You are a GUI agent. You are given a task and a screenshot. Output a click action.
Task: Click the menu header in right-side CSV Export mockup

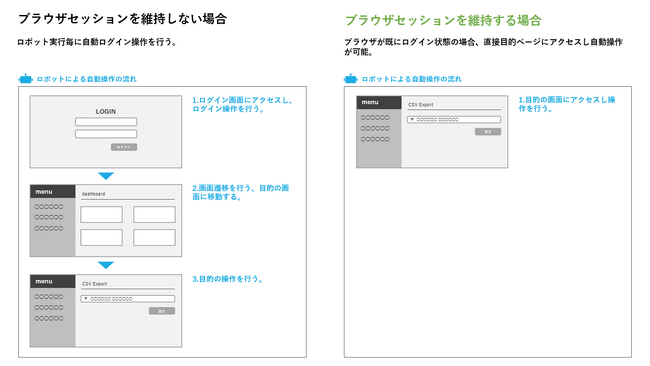click(379, 102)
